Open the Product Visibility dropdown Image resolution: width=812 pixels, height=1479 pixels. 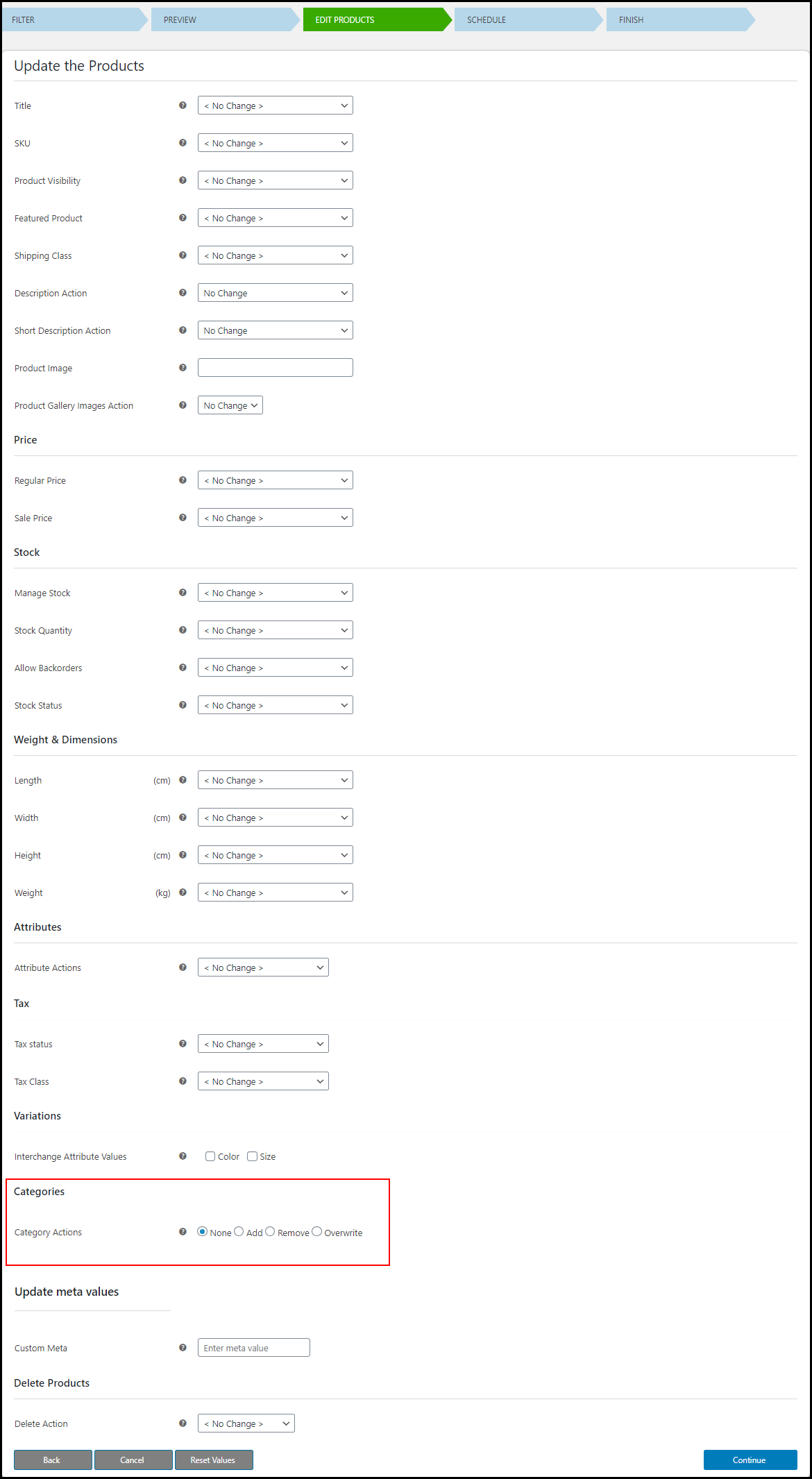pos(275,180)
